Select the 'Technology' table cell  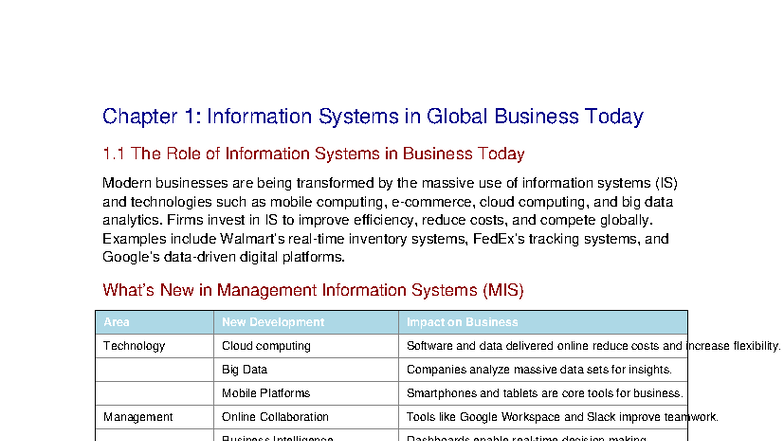pyautogui.click(x=154, y=346)
